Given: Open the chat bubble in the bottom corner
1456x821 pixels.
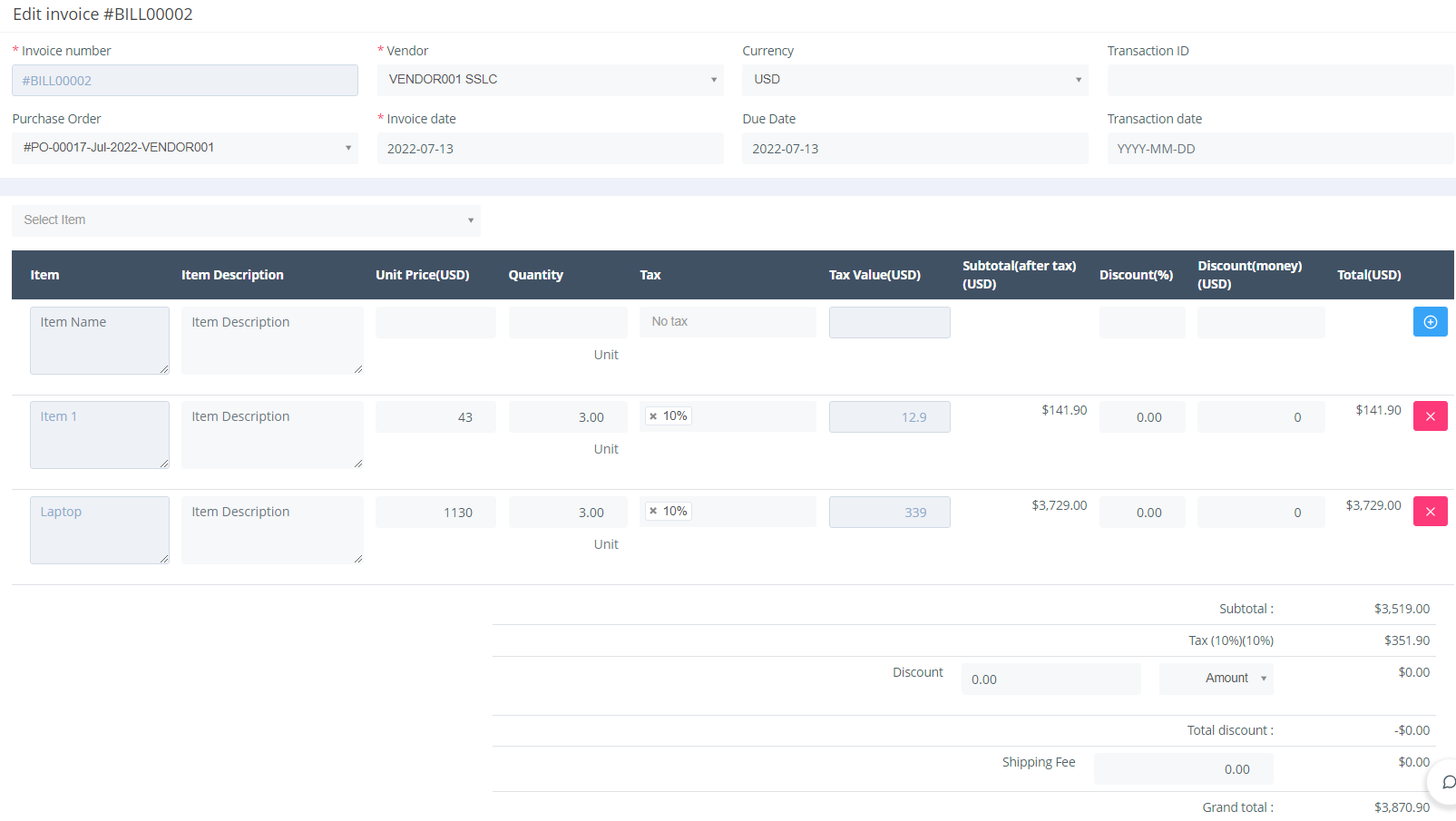Looking at the screenshot, I should click(1446, 782).
